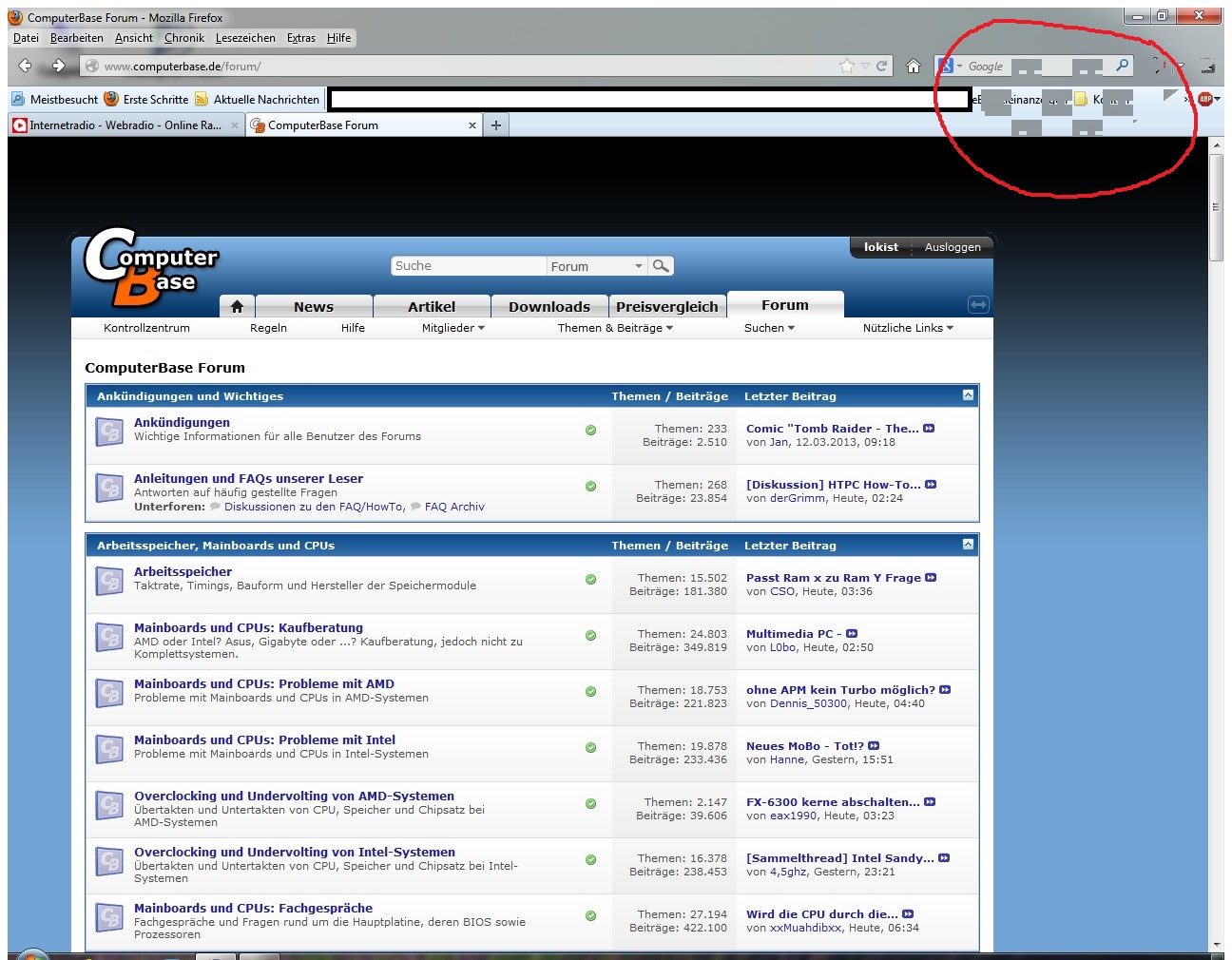Close the Internetradio - Webradio tab

[235, 125]
